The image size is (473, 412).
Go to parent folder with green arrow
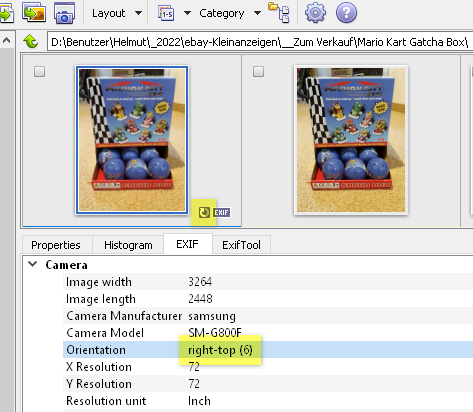tap(31, 42)
